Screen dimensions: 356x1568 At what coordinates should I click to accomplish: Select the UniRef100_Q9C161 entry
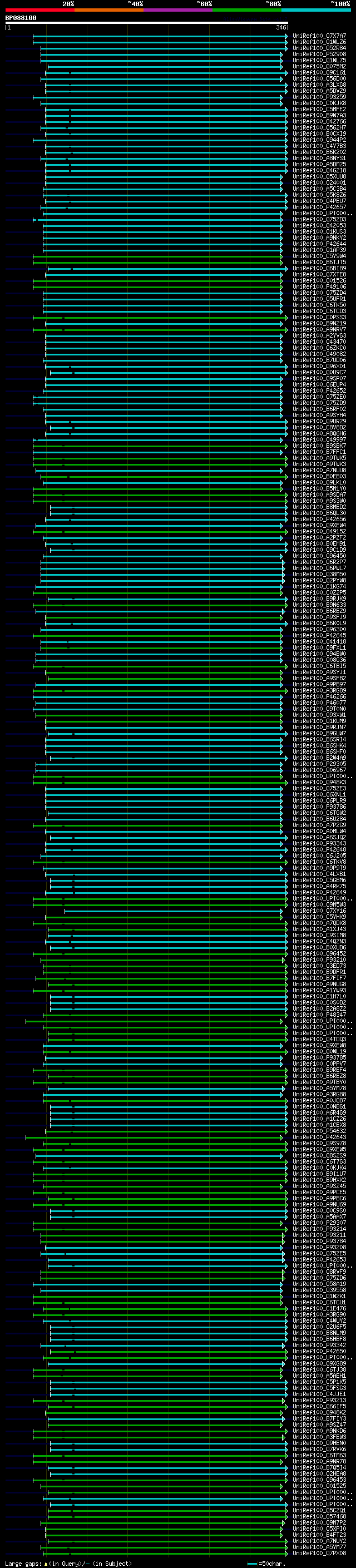point(319,72)
